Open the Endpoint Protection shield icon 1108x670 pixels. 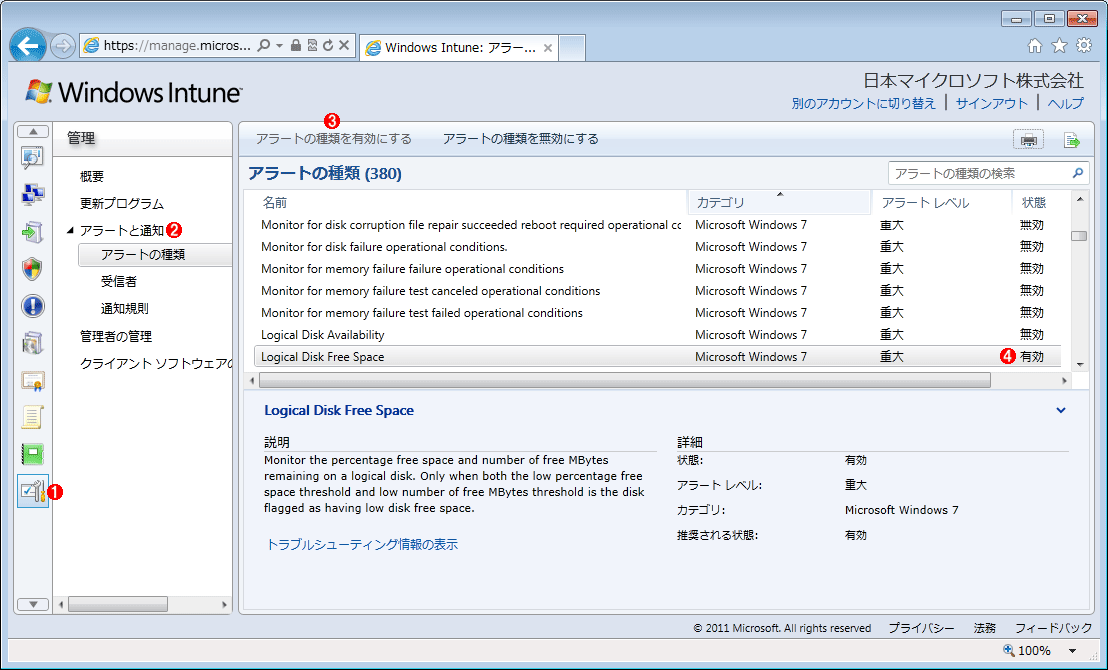tap(33, 269)
